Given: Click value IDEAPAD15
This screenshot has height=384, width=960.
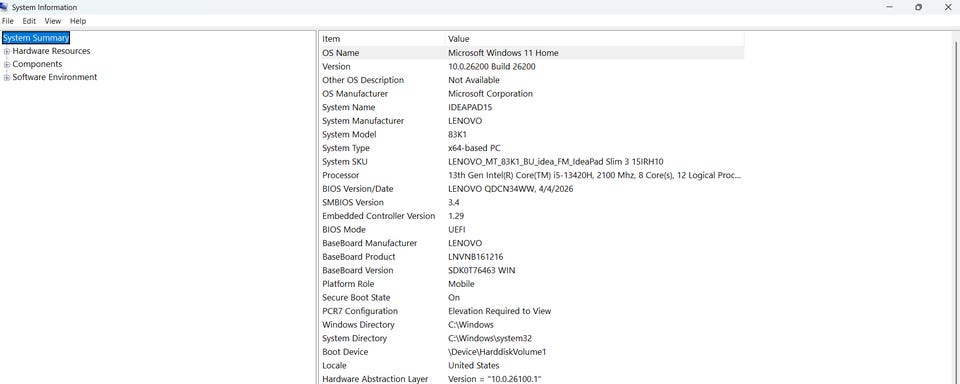Looking at the screenshot, I should tap(470, 107).
